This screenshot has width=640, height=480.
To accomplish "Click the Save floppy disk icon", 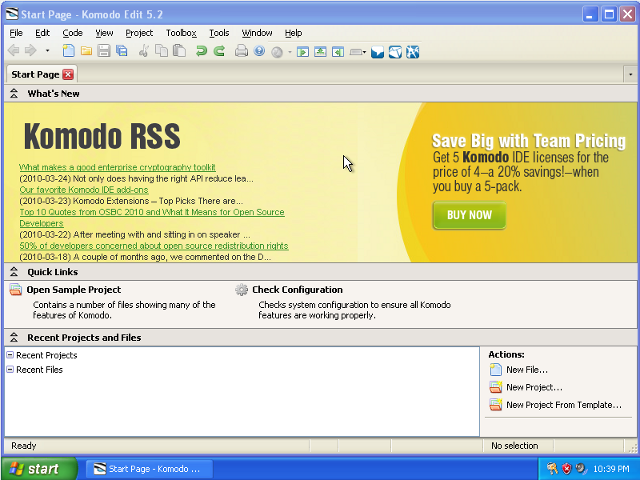I will pos(104,51).
